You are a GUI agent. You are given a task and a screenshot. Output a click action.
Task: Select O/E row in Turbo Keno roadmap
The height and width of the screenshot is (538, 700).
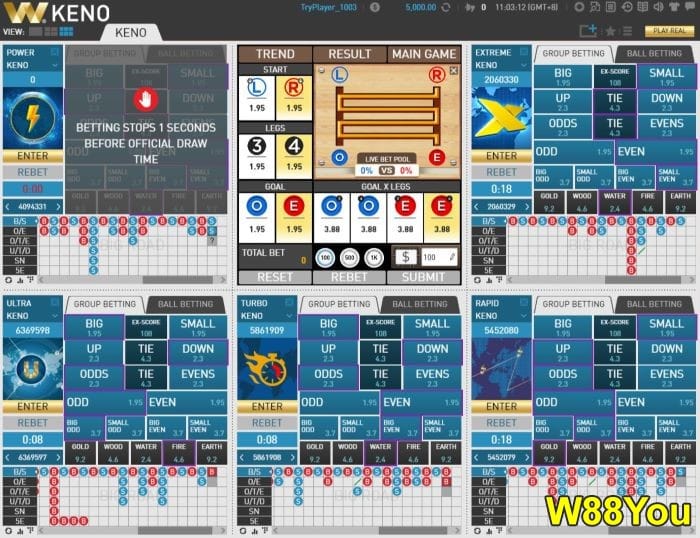click(254, 482)
